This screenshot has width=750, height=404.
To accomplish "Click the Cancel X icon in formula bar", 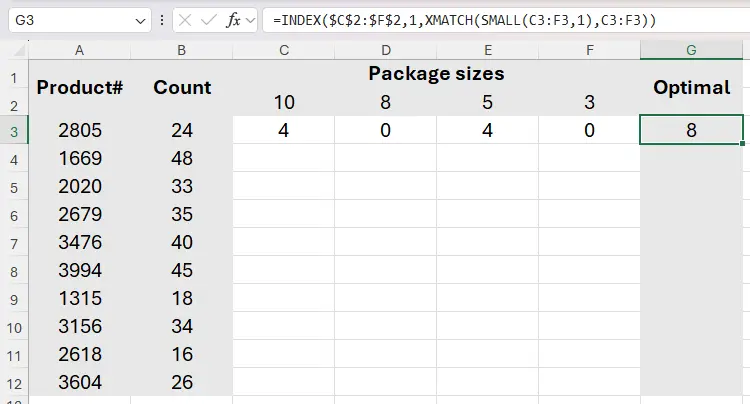I will pos(185,21).
